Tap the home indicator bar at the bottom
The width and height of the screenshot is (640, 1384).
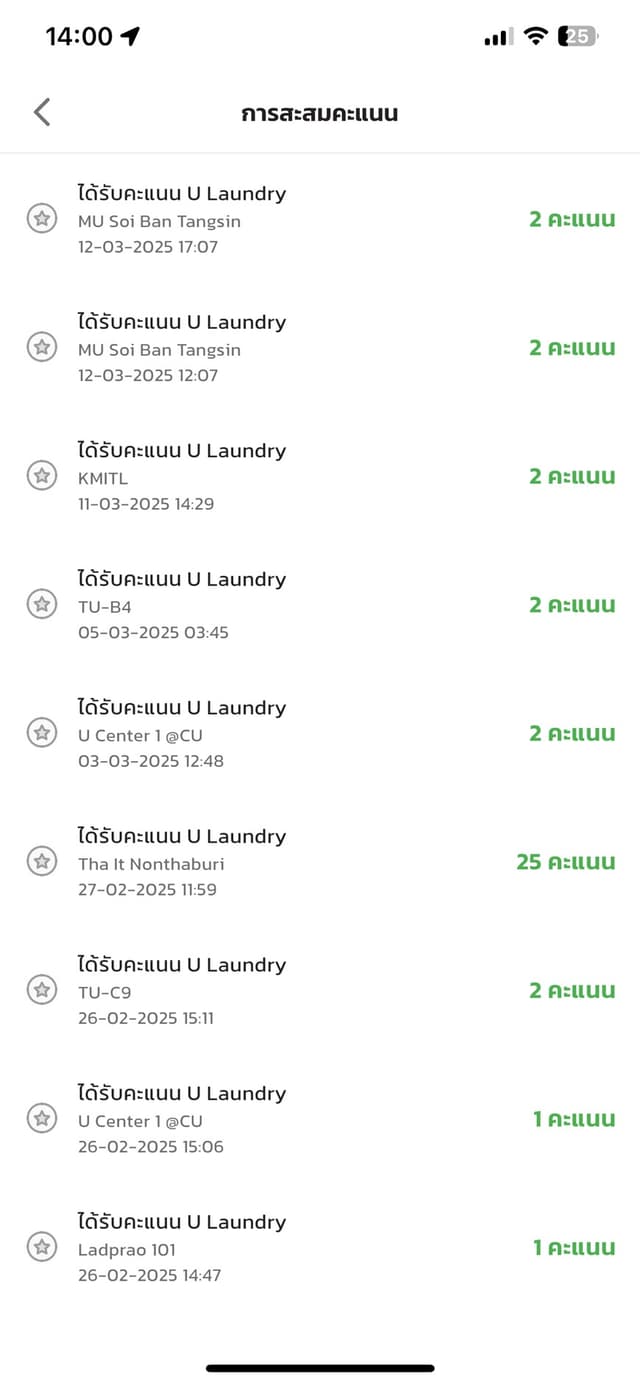(x=320, y=1367)
